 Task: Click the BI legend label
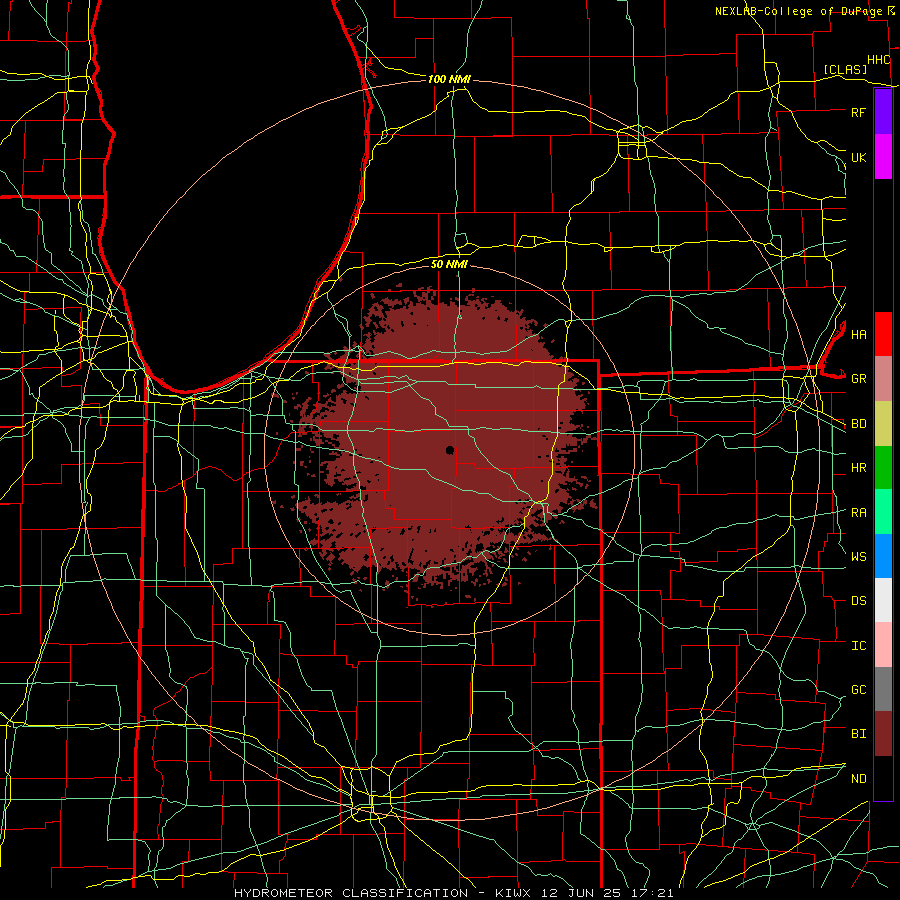tap(858, 734)
